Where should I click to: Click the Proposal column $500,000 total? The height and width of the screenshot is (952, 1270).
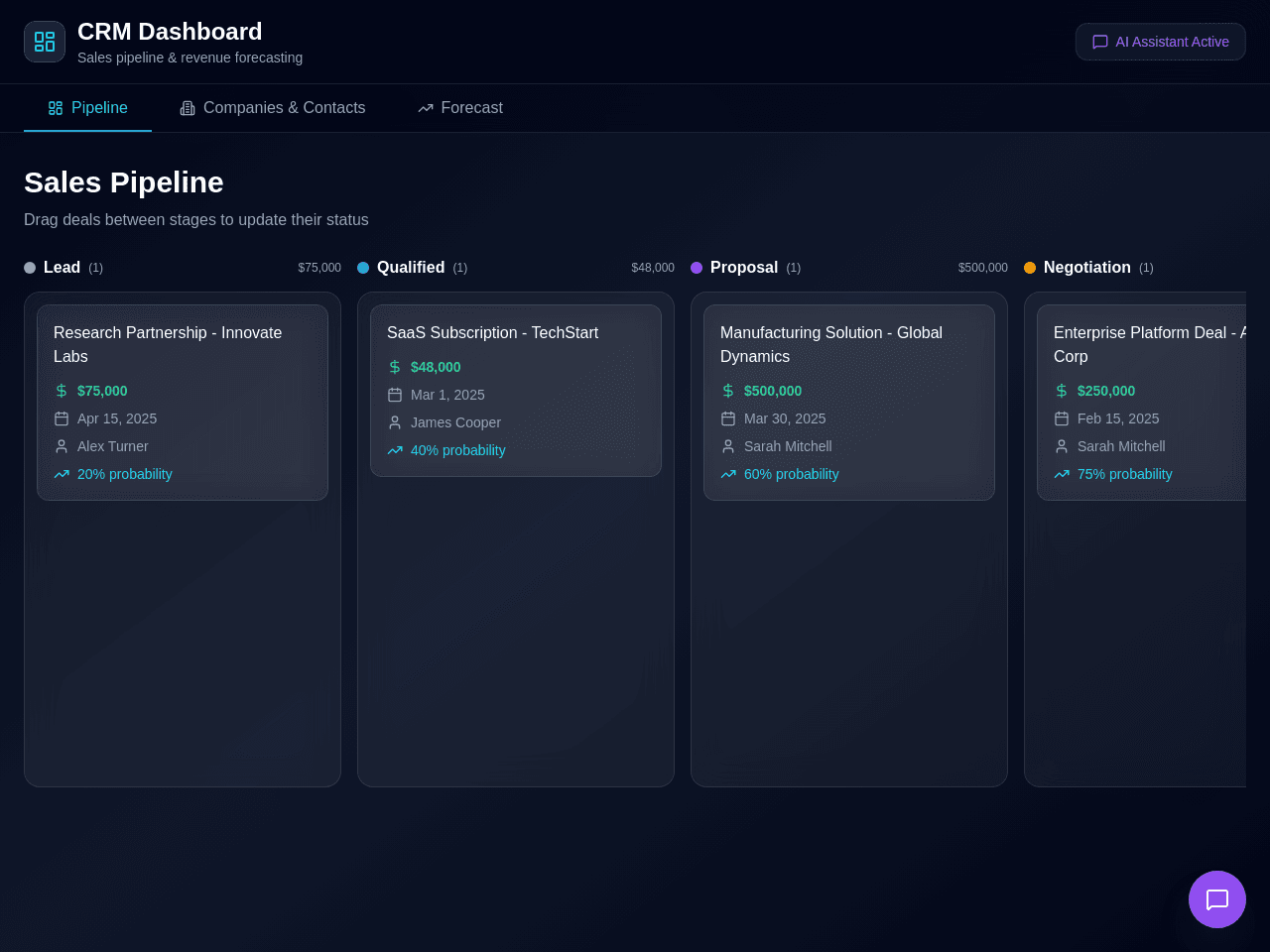point(983,268)
